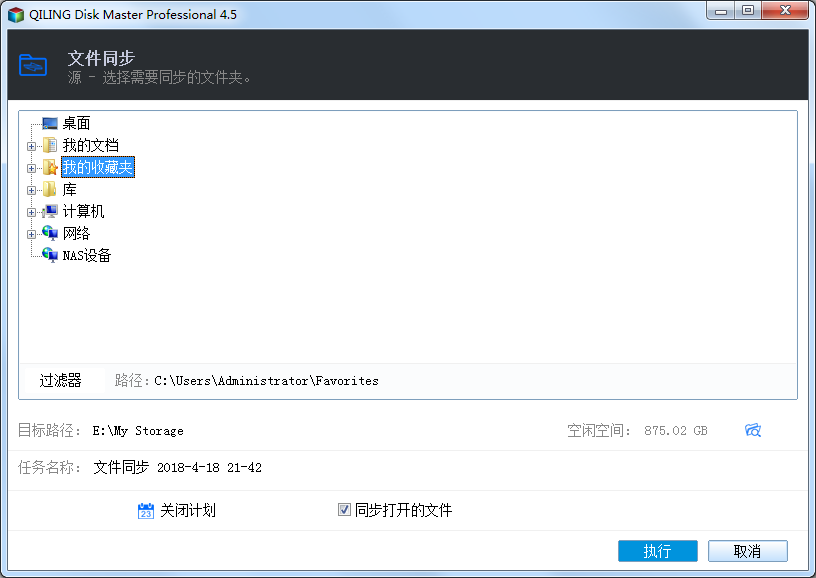Click the 我的收藏夹 star folder icon
The width and height of the screenshot is (816, 578).
pyautogui.click(x=50, y=167)
